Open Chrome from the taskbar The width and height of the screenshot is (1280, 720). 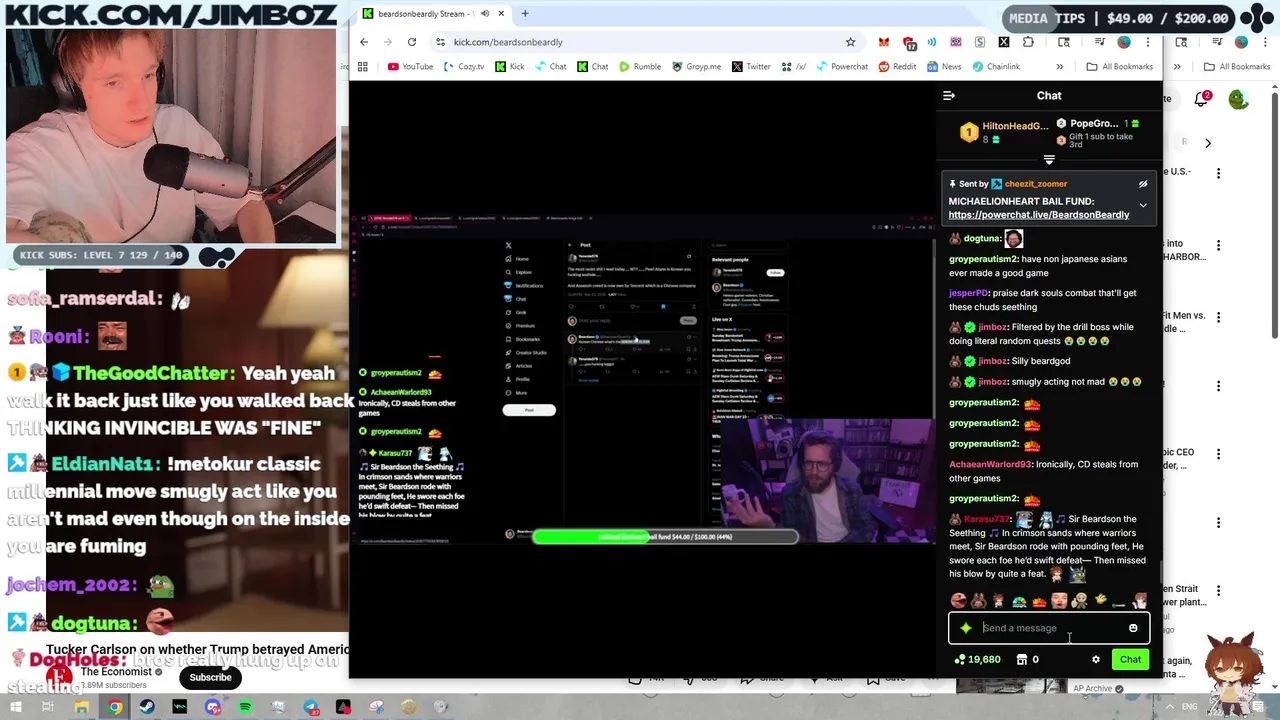115,708
